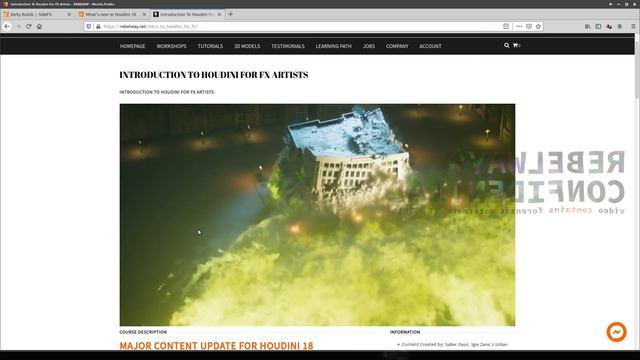This screenshot has width=640, height=360.
Task: Click the building destruction course image
Action: 317,215
